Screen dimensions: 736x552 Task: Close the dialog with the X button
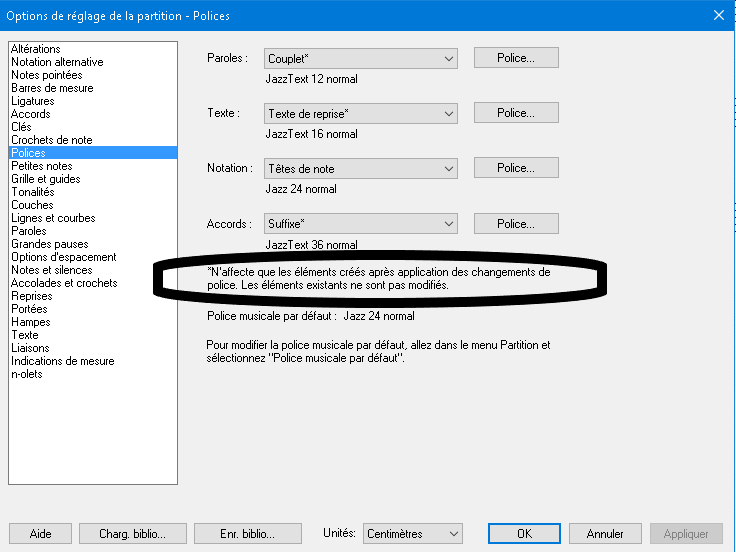pyautogui.click(x=718, y=14)
